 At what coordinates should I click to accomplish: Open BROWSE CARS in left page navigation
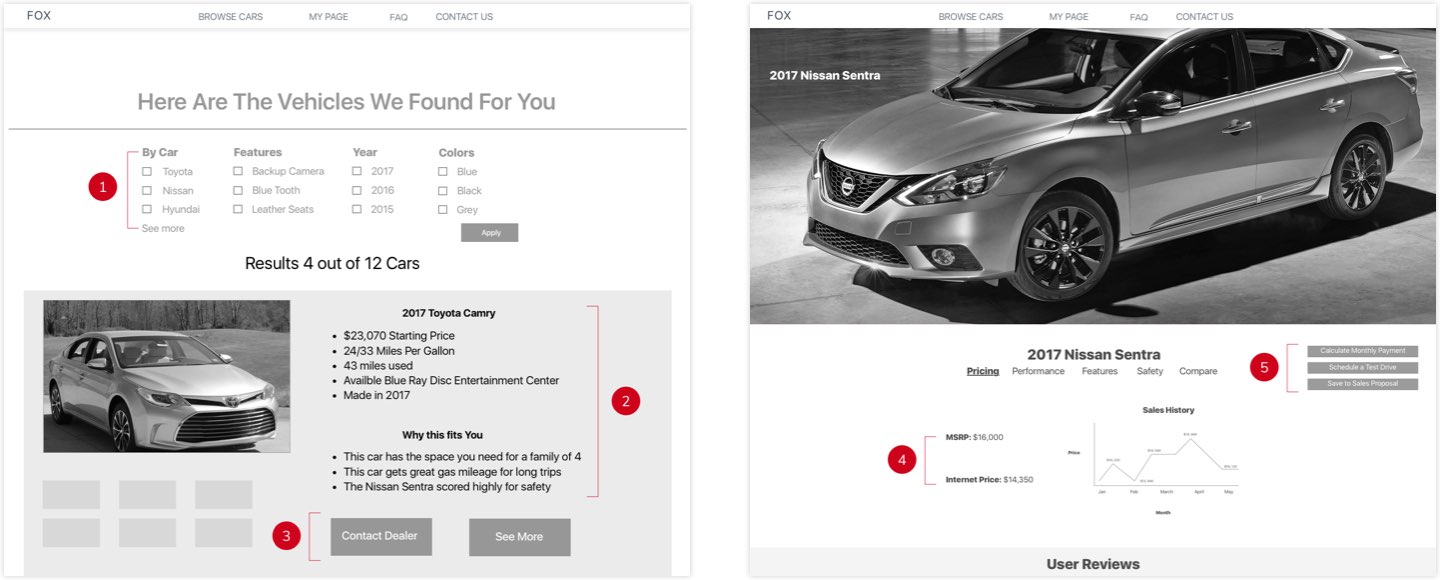[231, 17]
